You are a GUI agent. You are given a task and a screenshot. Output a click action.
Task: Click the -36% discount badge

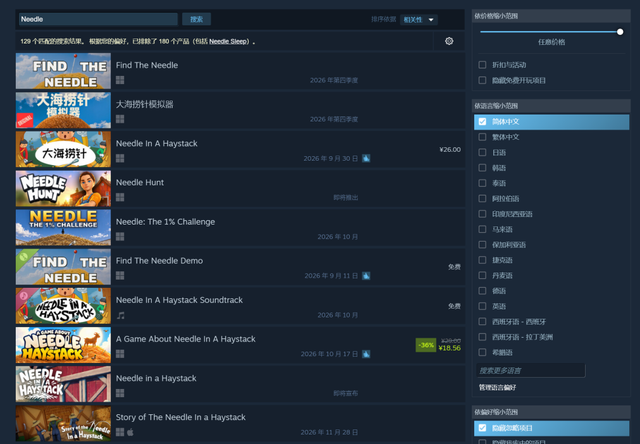point(426,345)
